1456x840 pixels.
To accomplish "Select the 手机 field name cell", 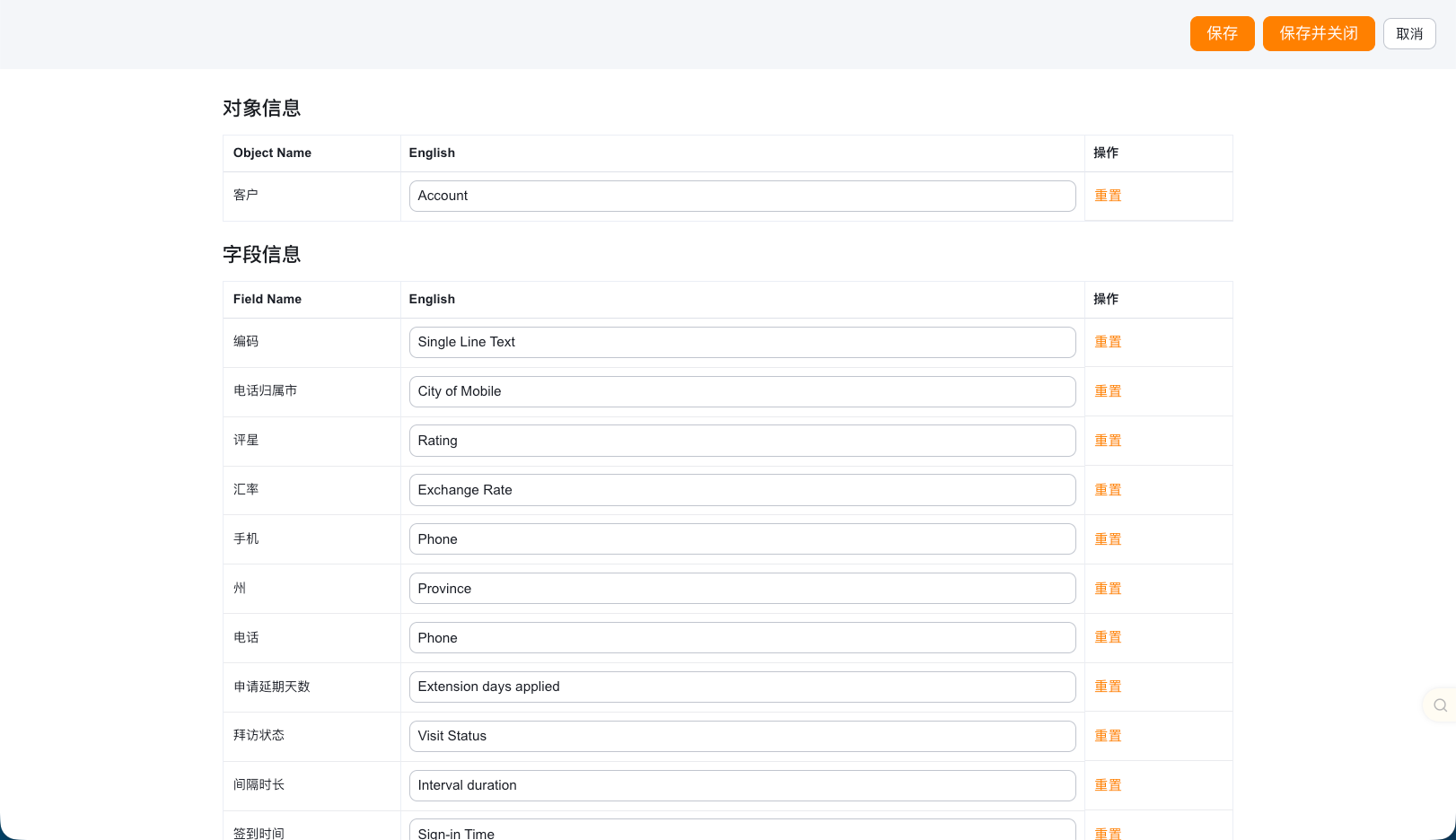I will point(311,539).
